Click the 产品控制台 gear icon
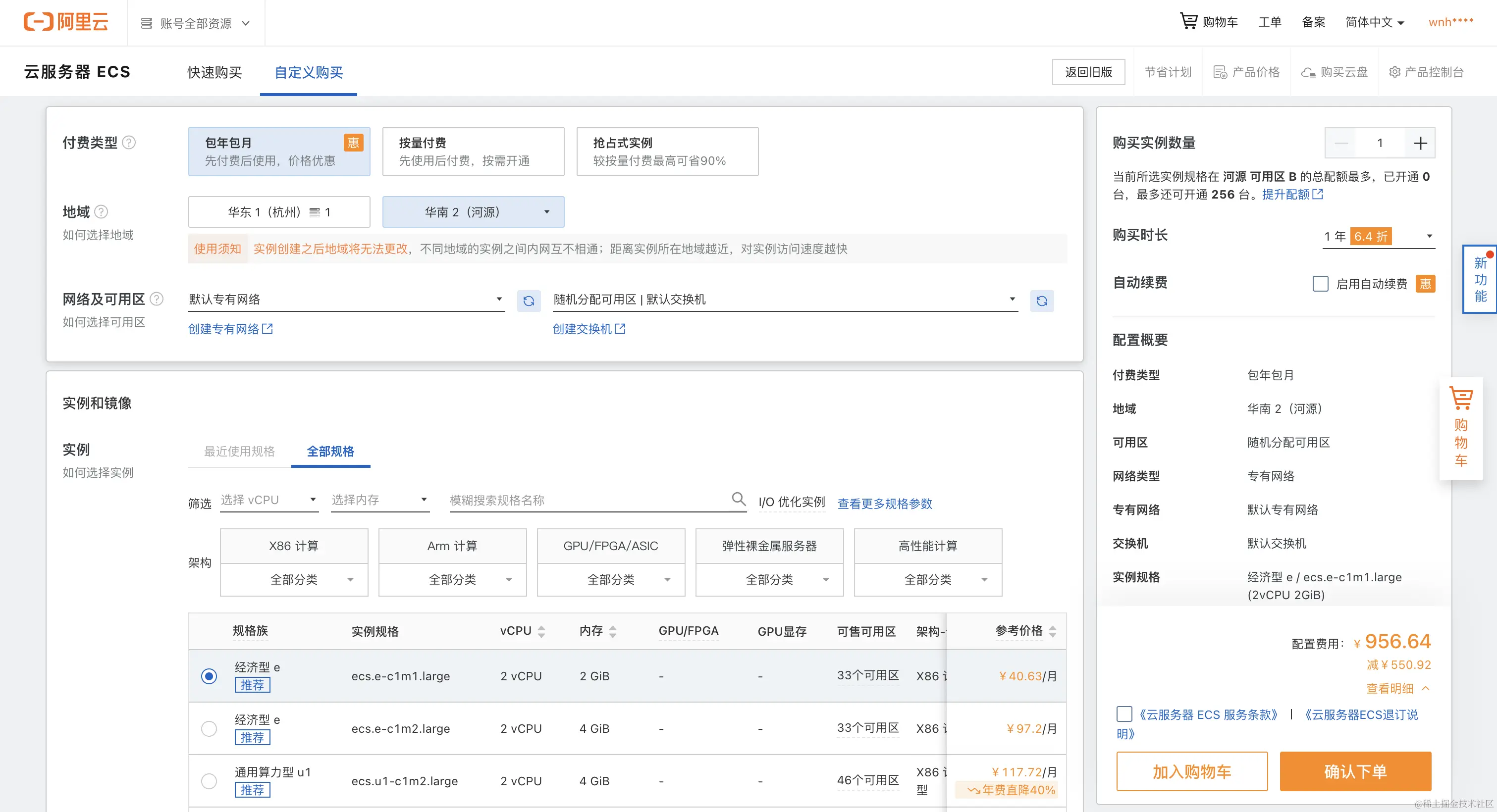This screenshot has height=812, width=1497. 1394,72
